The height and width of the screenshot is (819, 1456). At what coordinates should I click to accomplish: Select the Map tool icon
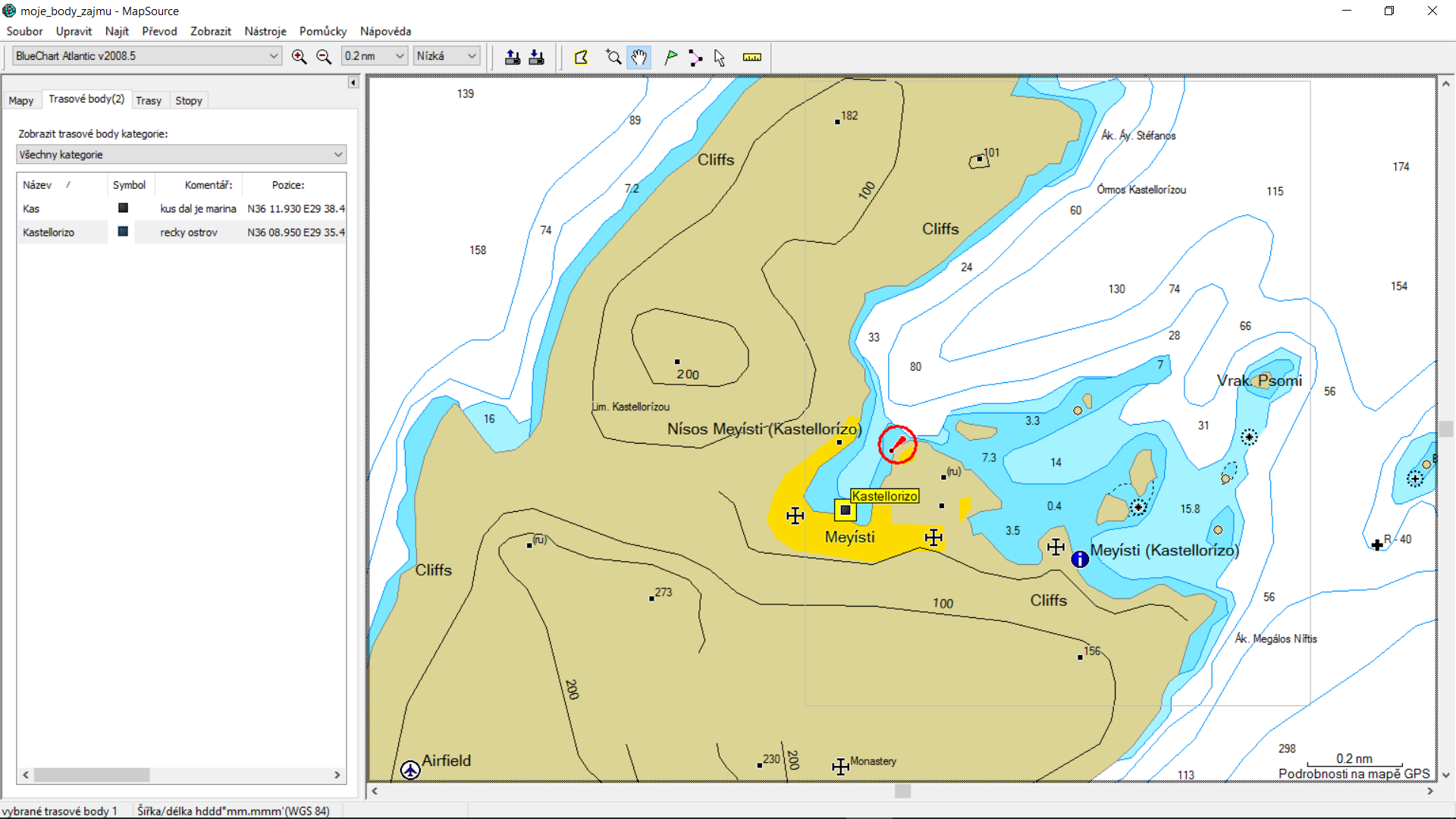[x=582, y=57]
